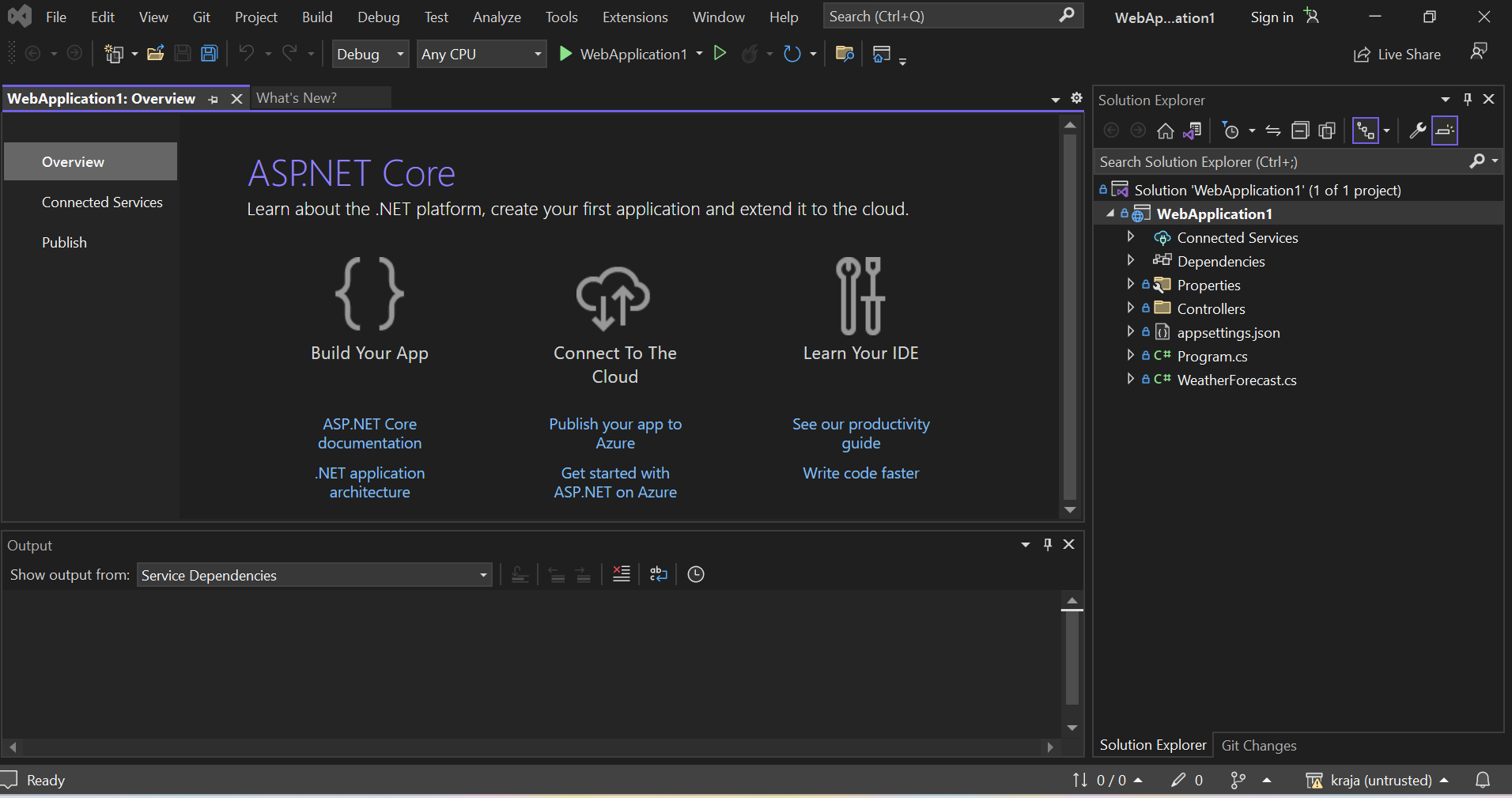Open ASP.NET Core documentation link
Screen dimensions: 1512x798
(x=369, y=433)
